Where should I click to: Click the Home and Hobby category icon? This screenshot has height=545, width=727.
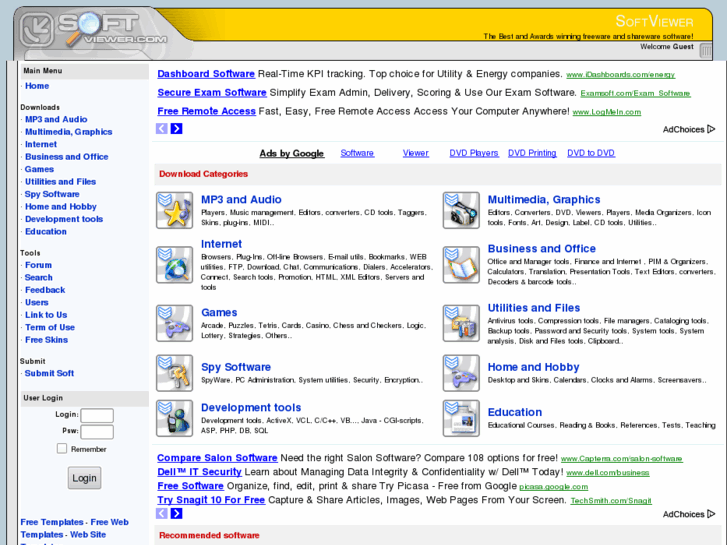tap(461, 373)
